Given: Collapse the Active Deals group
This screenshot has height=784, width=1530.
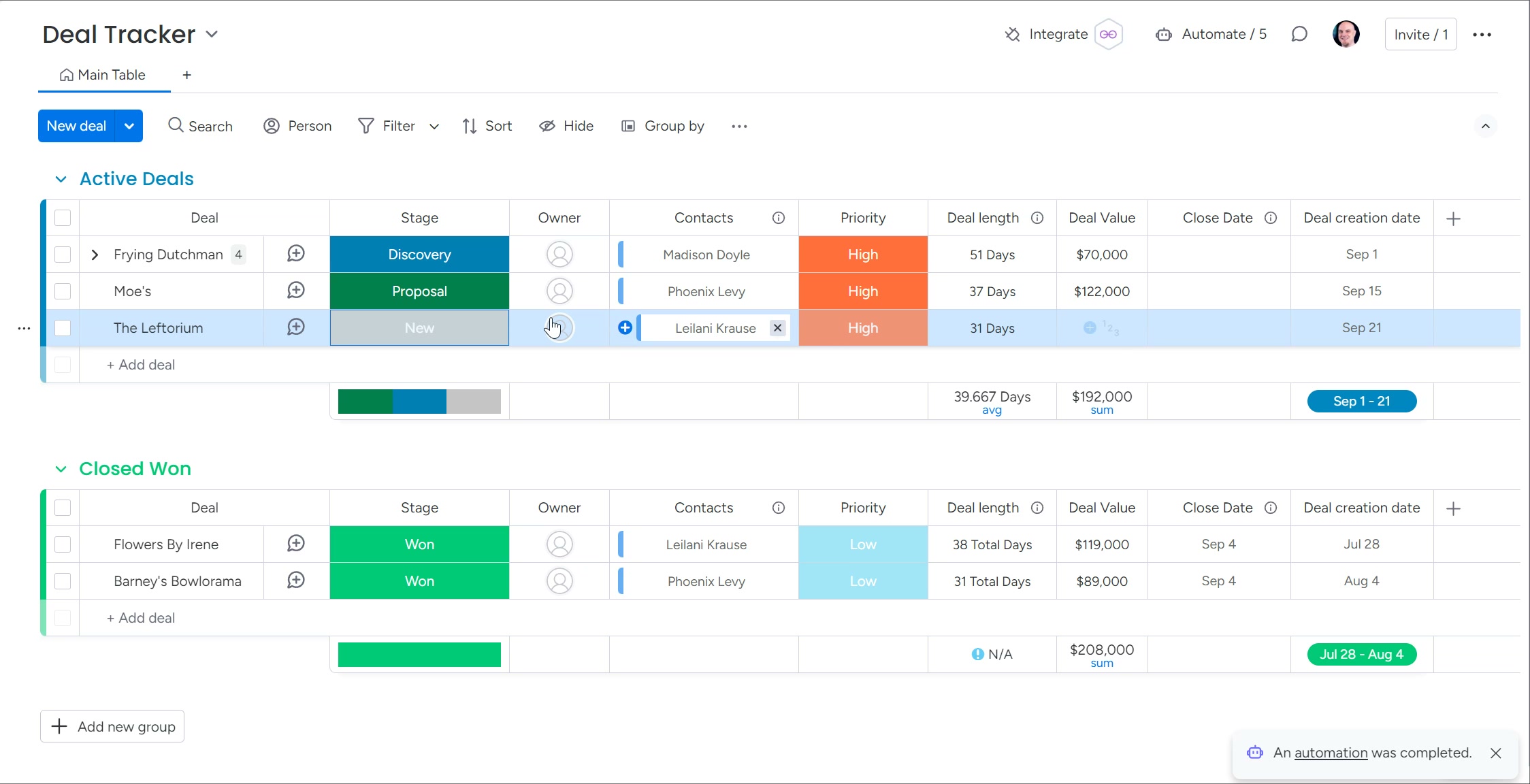Looking at the screenshot, I should tap(61, 178).
